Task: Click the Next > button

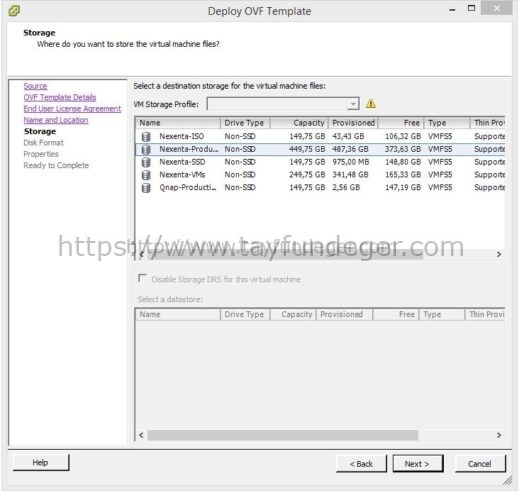Action: click(418, 464)
